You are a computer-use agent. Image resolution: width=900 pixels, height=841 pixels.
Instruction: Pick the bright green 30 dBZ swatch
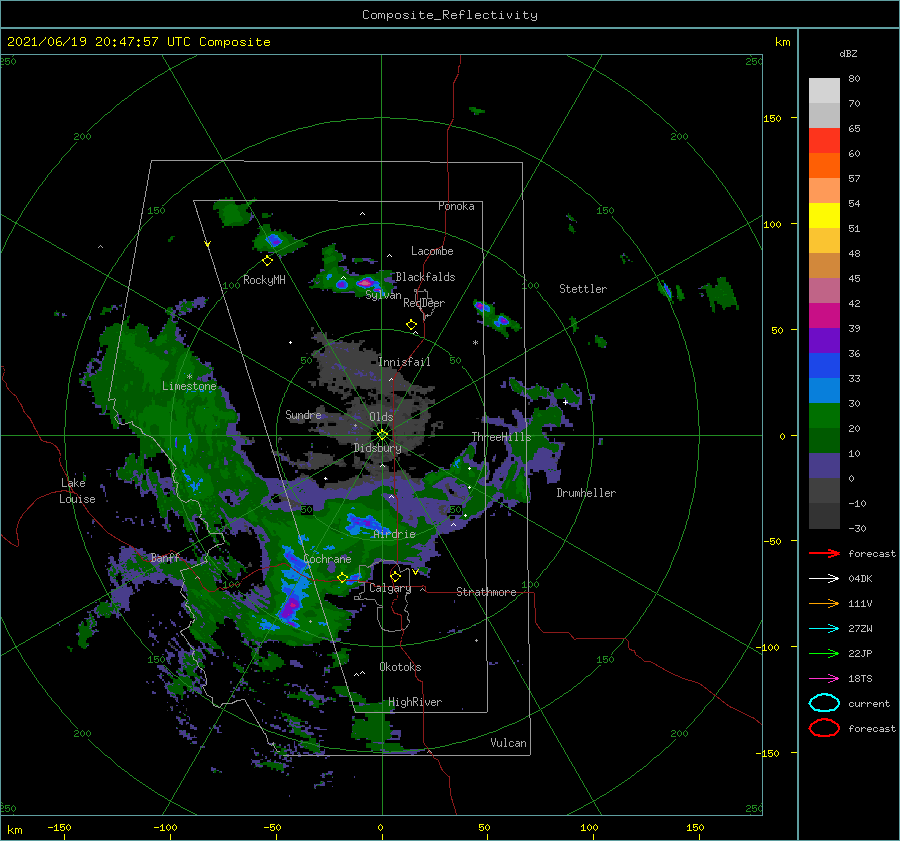coord(824,415)
